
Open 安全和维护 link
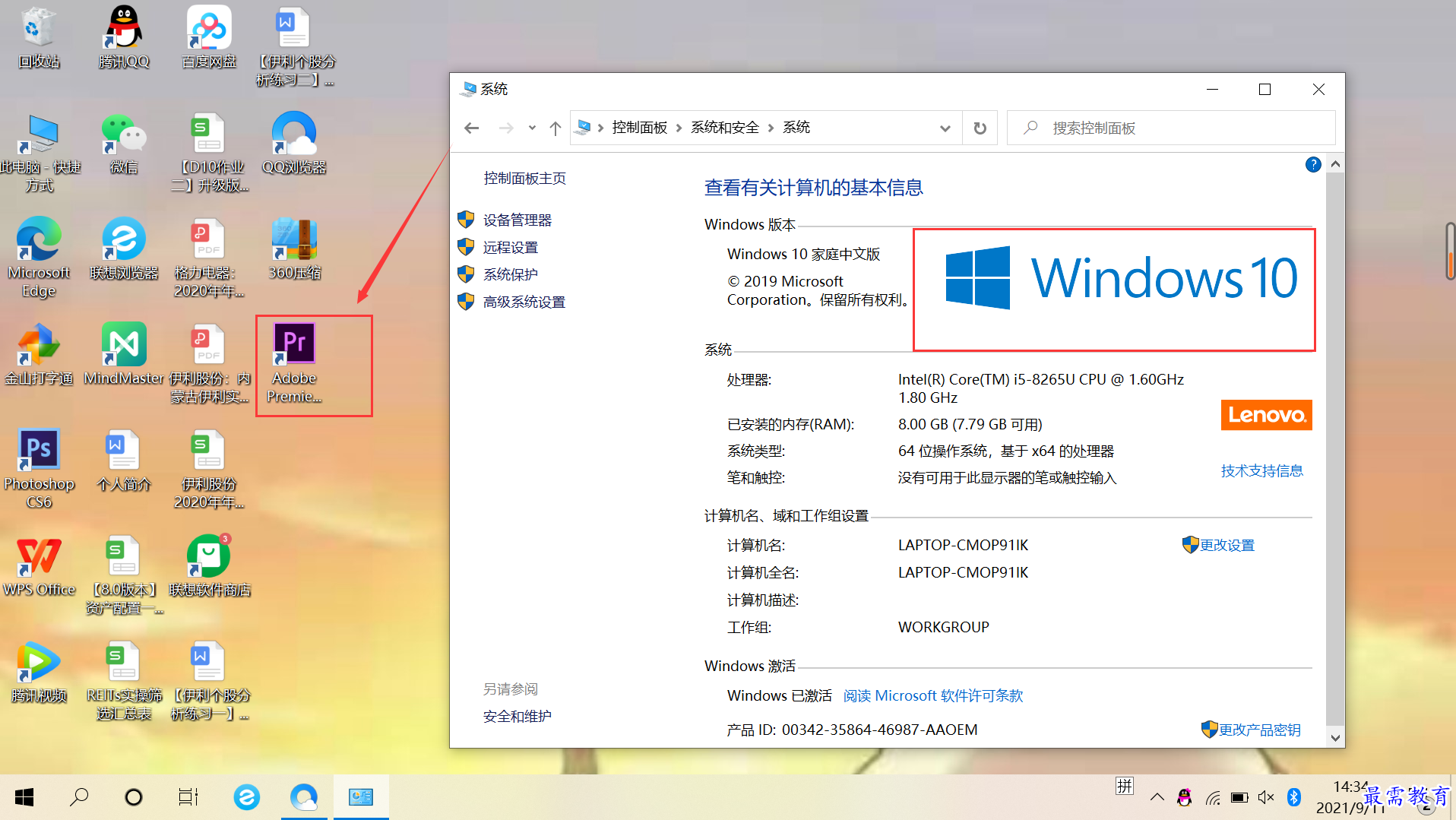point(518,717)
